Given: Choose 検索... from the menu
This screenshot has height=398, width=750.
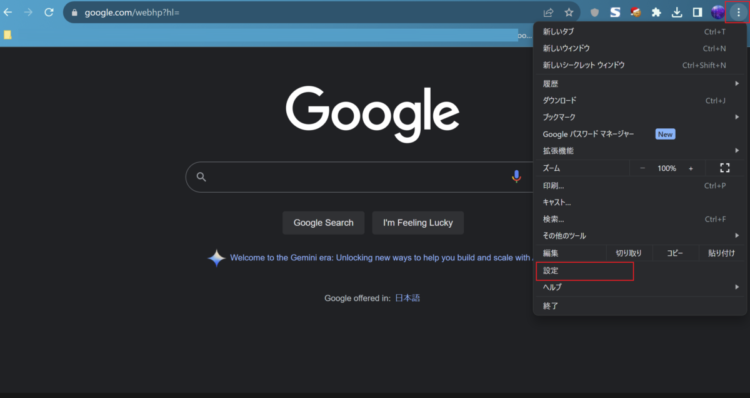Looking at the screenshot, I should 640,219.
